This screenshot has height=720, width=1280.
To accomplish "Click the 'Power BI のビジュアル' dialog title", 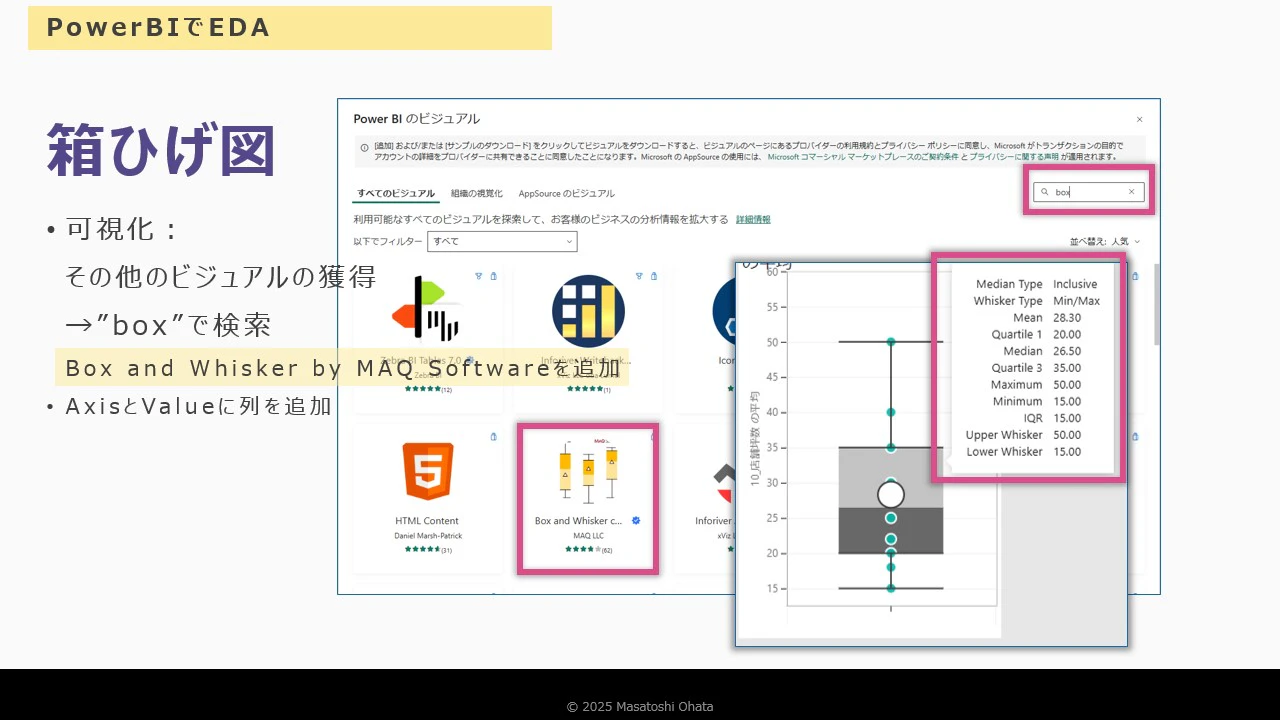I will (417, 119).
